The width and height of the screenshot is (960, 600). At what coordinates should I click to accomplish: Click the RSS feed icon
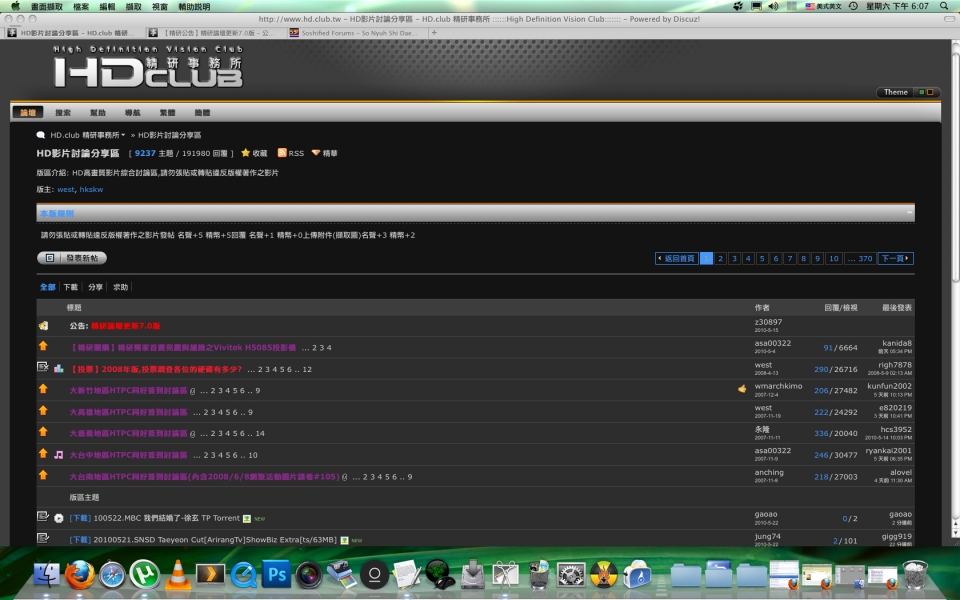tap(282, 153)
